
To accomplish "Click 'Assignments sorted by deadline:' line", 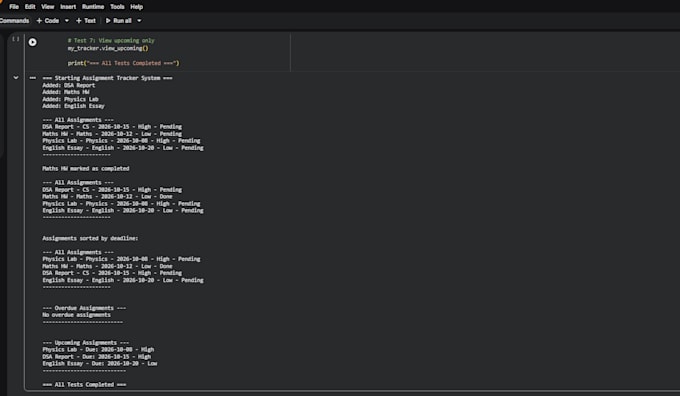I will tap(90, 238).
